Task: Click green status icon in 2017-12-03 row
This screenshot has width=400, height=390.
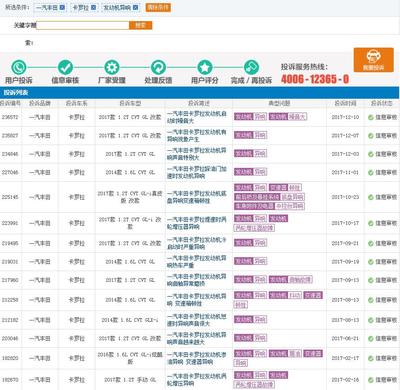Action: pos(370,154)
